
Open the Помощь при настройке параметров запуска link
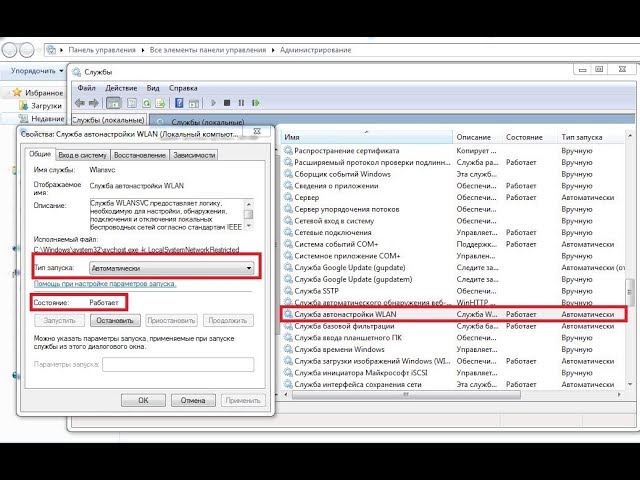[x=105, y=284]
